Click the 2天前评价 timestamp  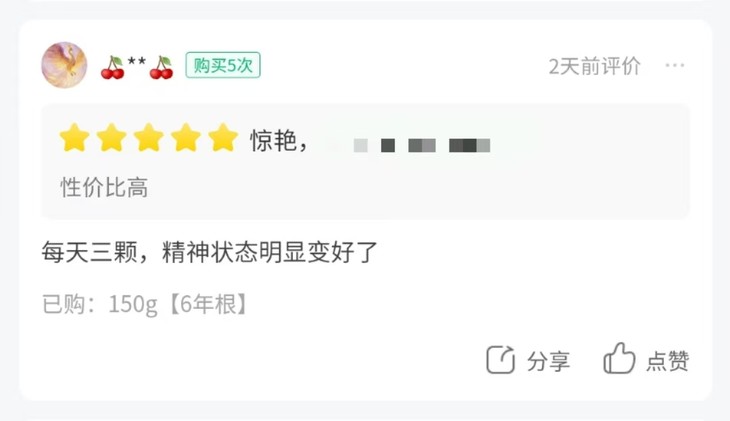(595, 66)
